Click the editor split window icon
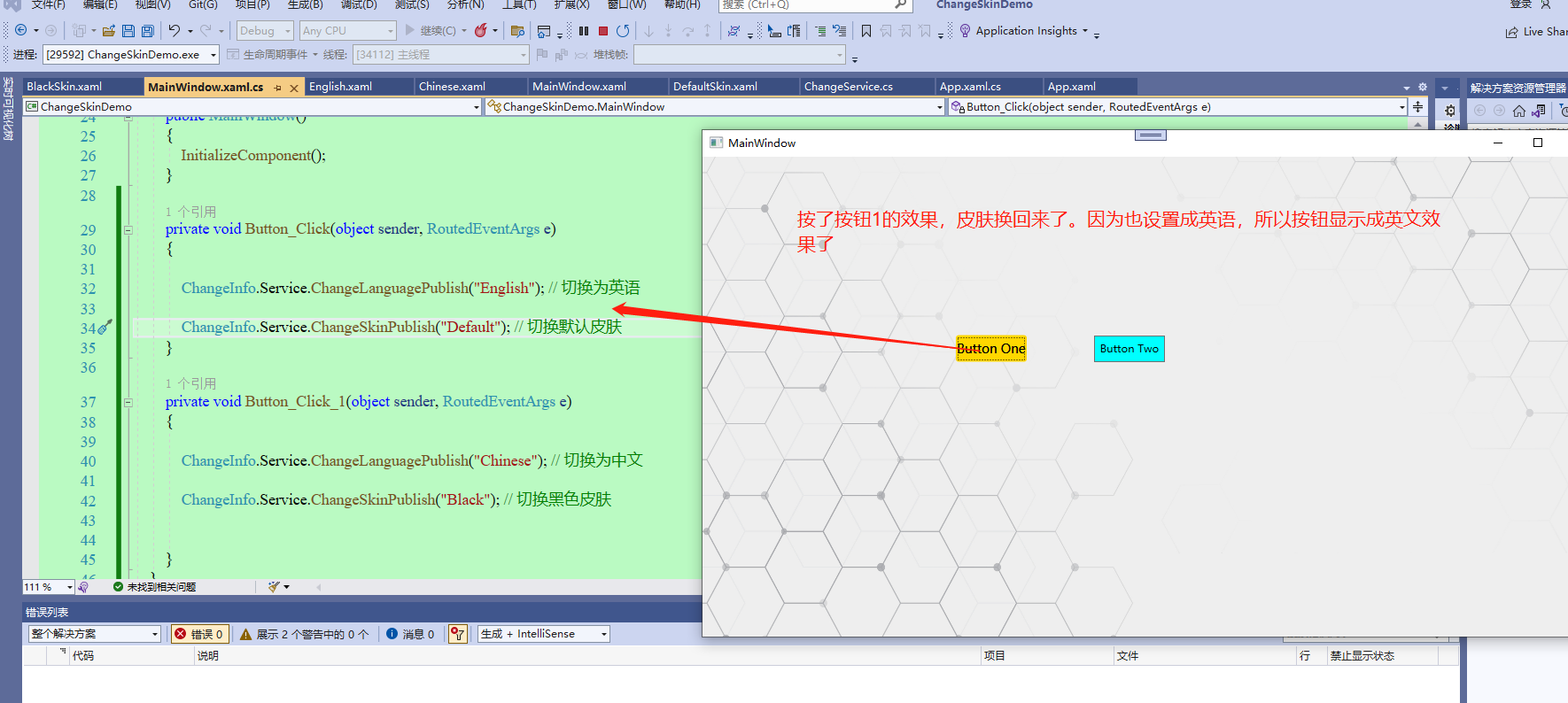The height and width of the screenshot is (703, 1568). pos(1417,106)
